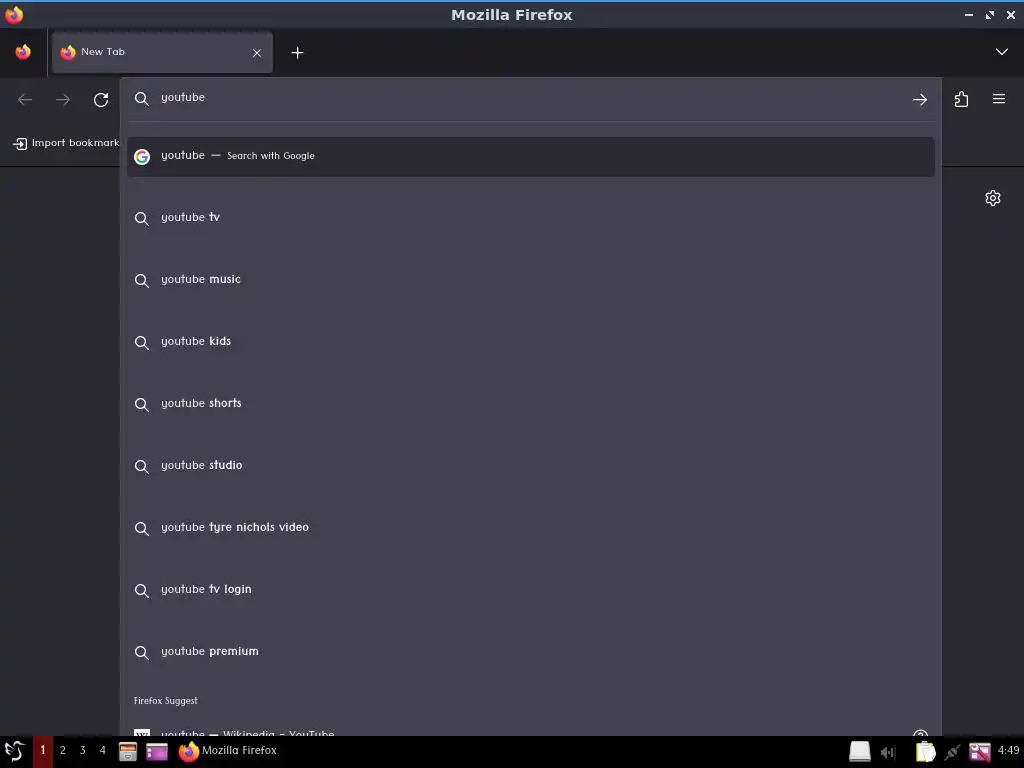The height and width of the screenshot is (768, 1024).
Task: Open the new tab personalize gear icon
Action: [993, 198]
